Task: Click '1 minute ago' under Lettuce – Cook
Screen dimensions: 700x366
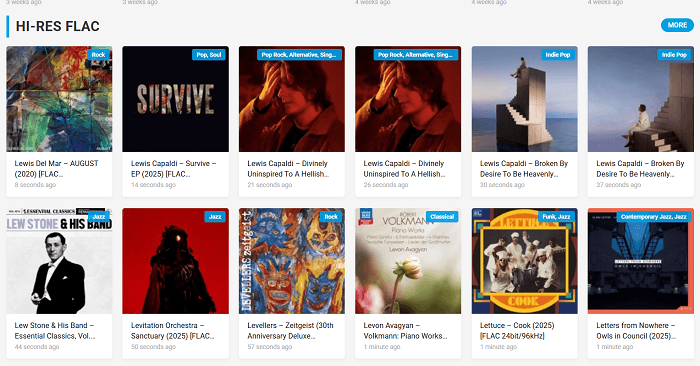Action: click(498, 347)
